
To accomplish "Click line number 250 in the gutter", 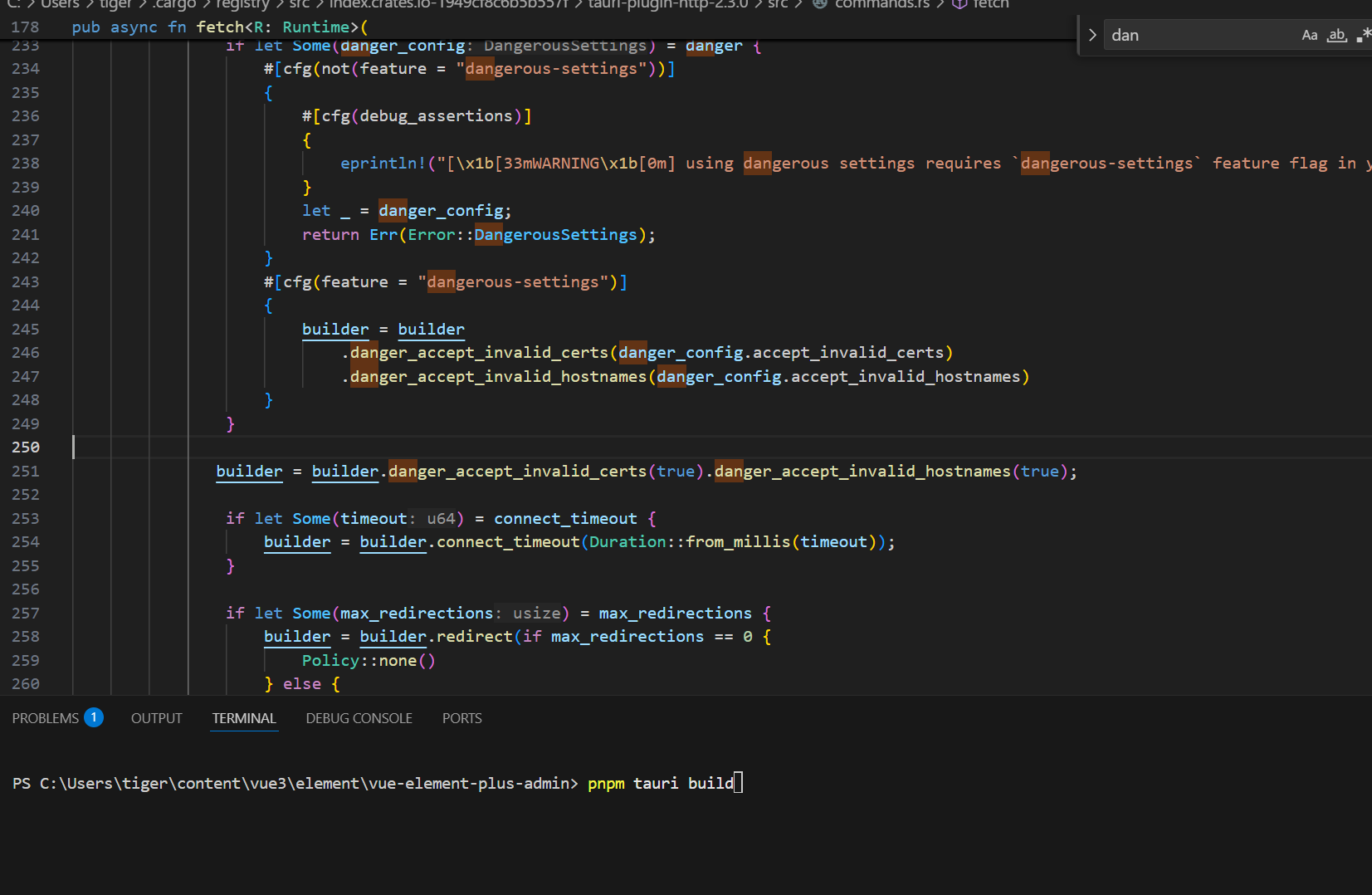I will pyautogui.click(x=26, y=447).
